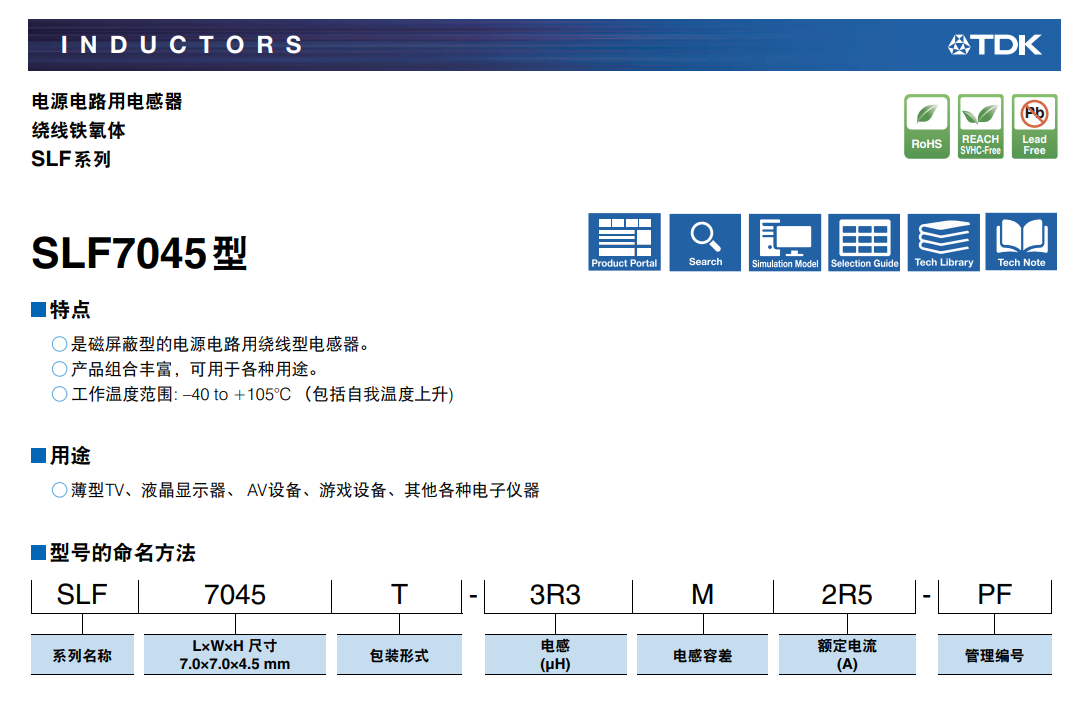Viewport: 1086px width, 714px height.
Task: Open the Tech Note book icon
Action: pyautogui.click(x=1022, y=242)
